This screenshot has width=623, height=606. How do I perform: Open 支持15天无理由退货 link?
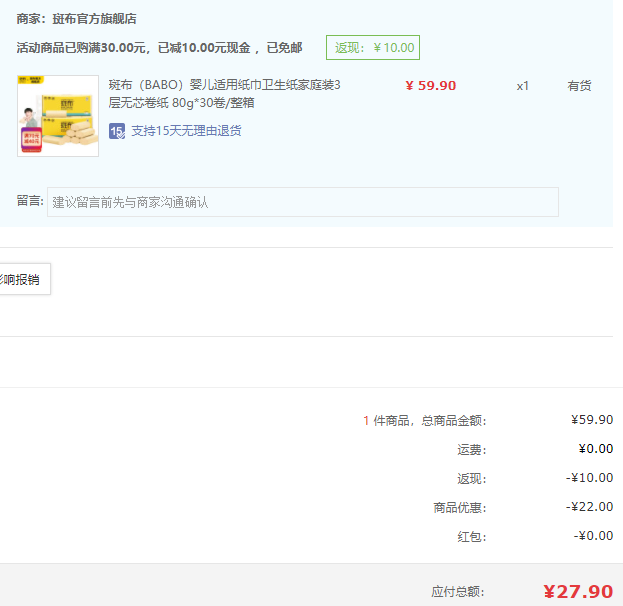[x=186, y=131]
